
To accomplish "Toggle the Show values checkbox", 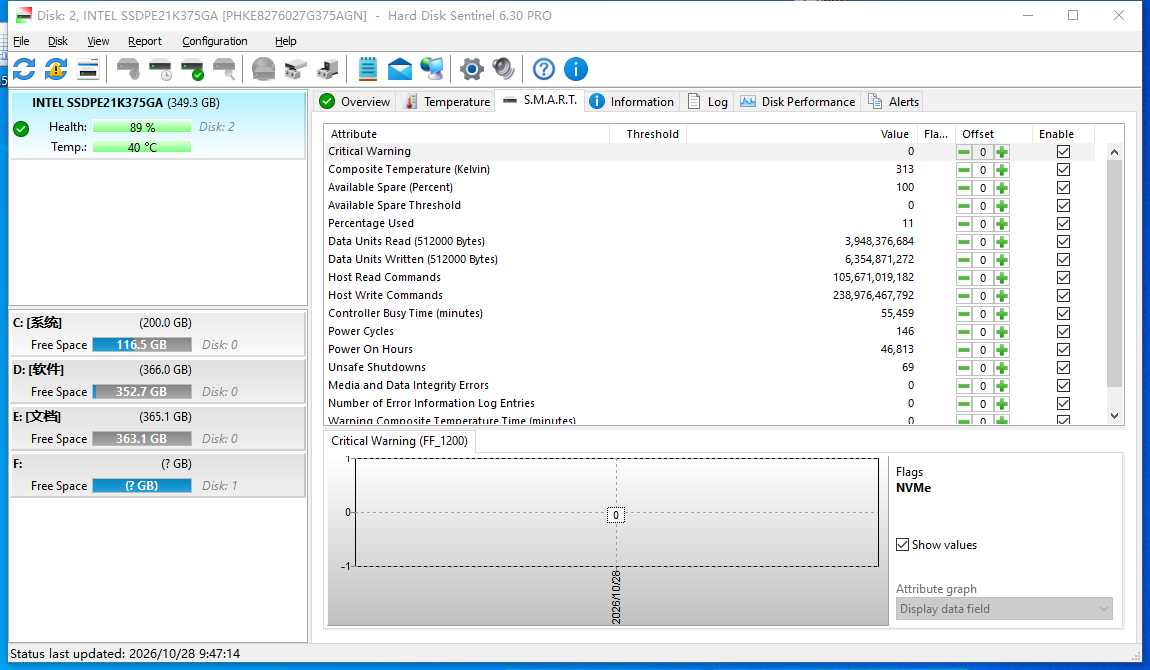I will [x=903, y=545].
